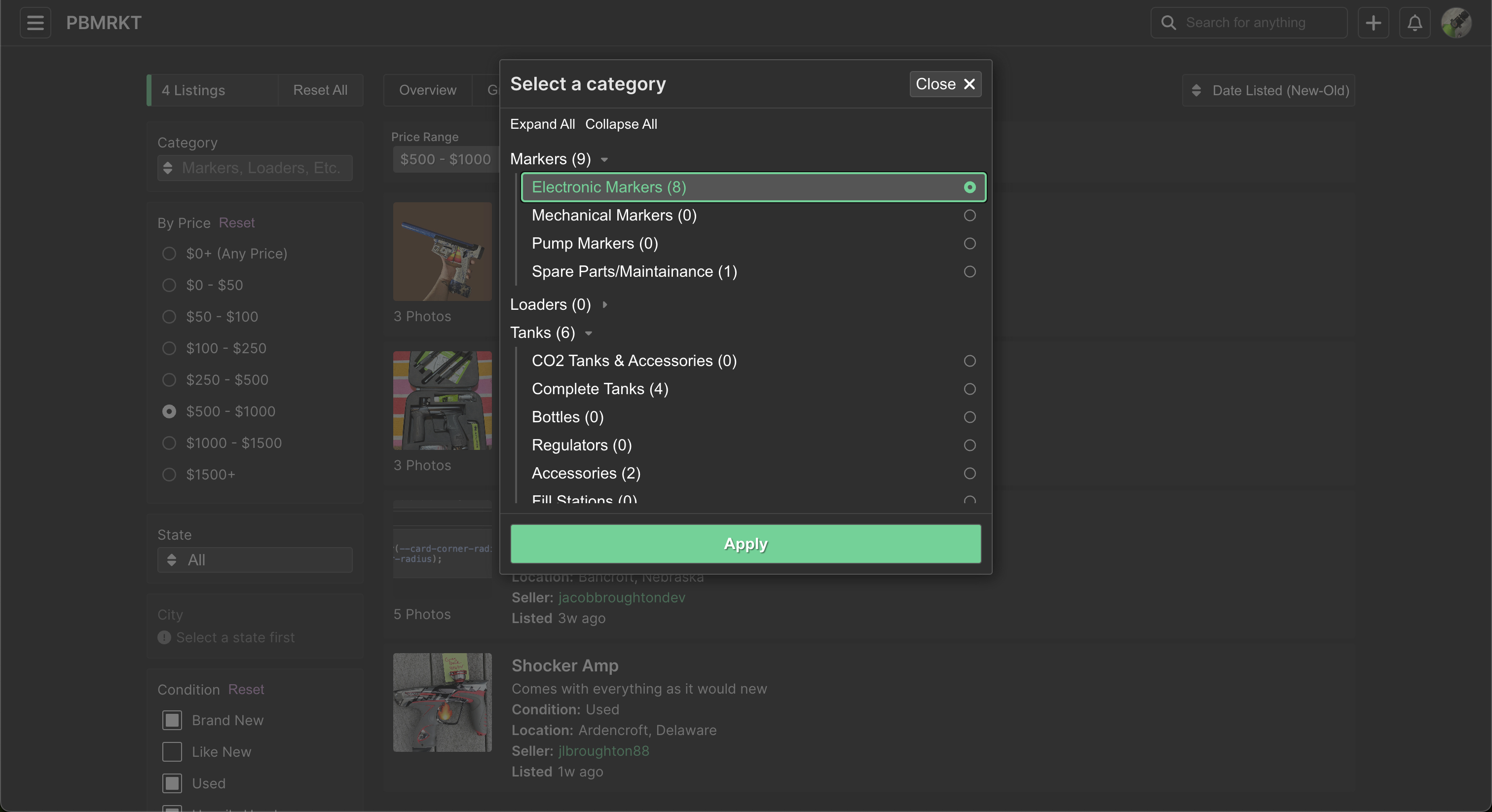Open the hamburger menu icon
This screenshot has height=812, width=1492.
(36, 23)
